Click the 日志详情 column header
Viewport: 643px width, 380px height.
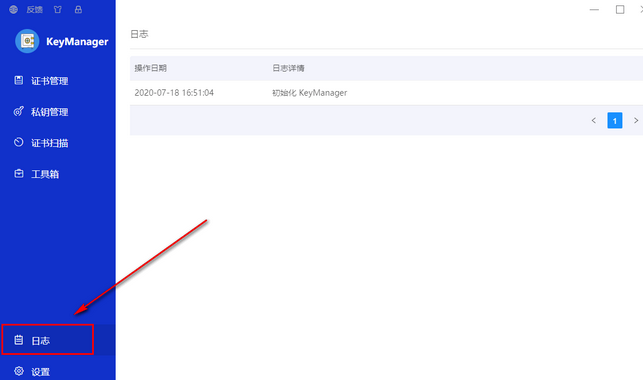288,68
